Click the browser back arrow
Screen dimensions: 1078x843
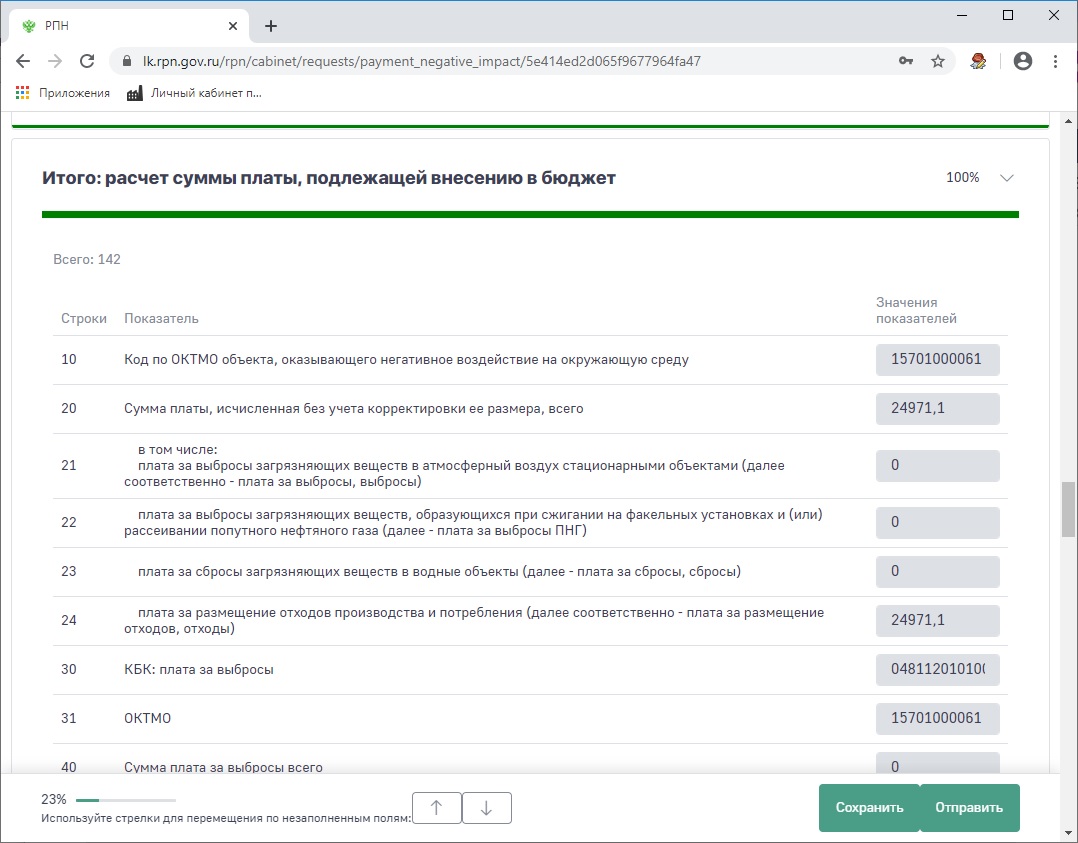click(23, 61)
